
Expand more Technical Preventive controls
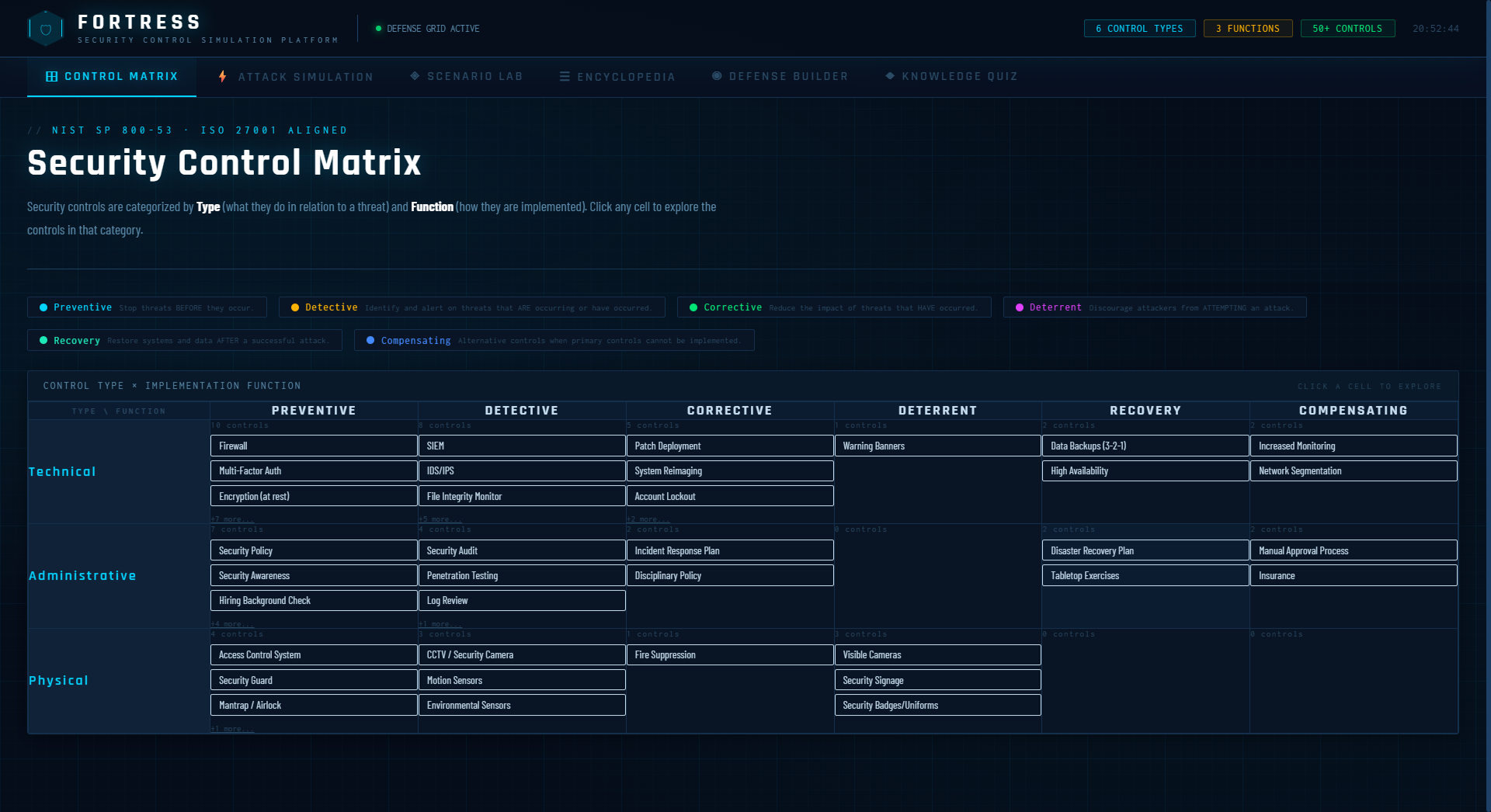tap(232, 519)
